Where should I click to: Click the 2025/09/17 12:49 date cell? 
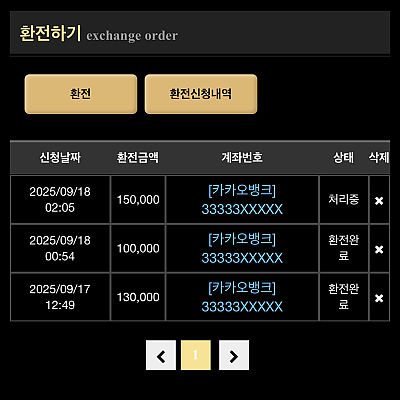[x=60, y=297]
